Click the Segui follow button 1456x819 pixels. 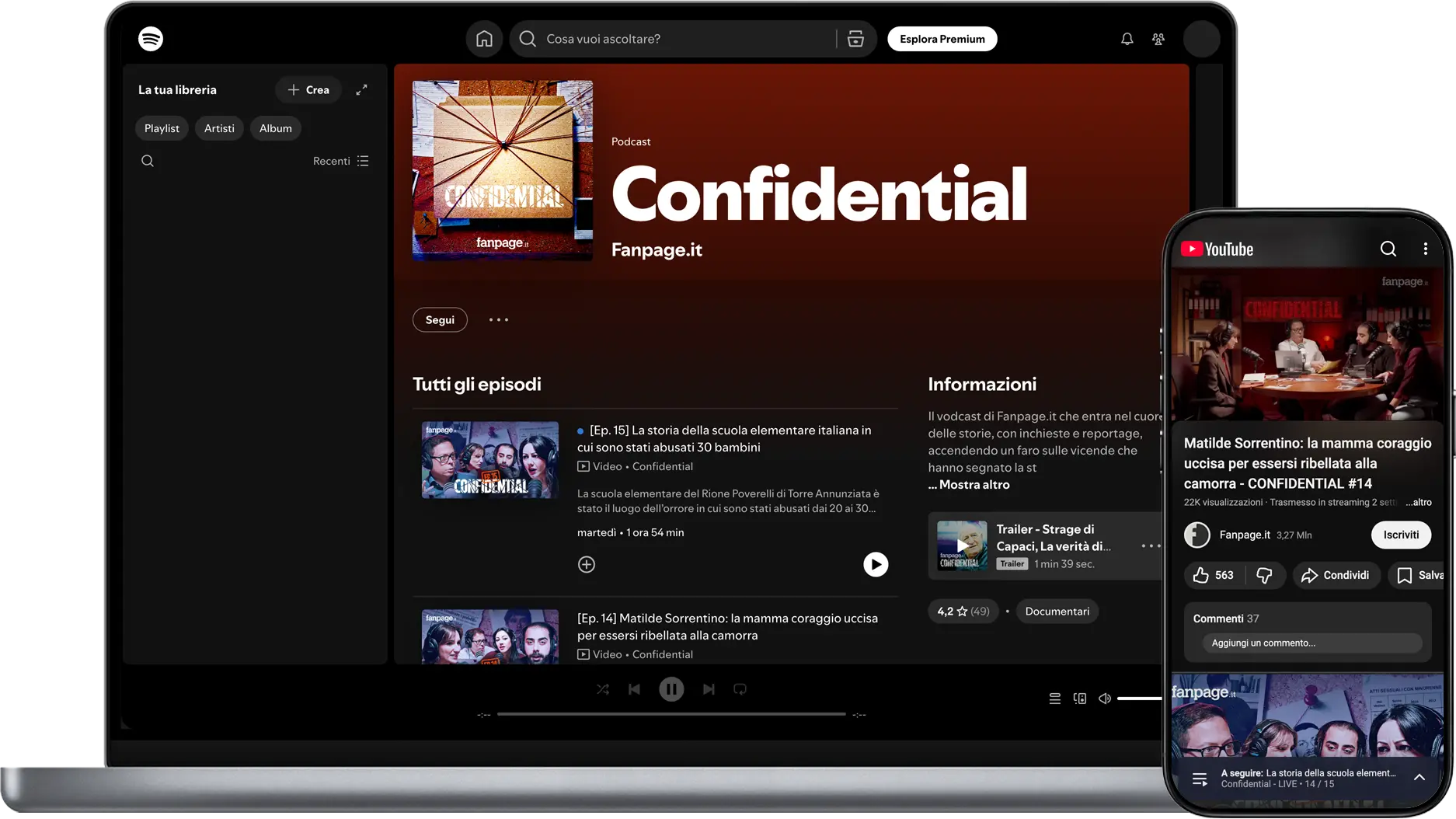[440, 320]
